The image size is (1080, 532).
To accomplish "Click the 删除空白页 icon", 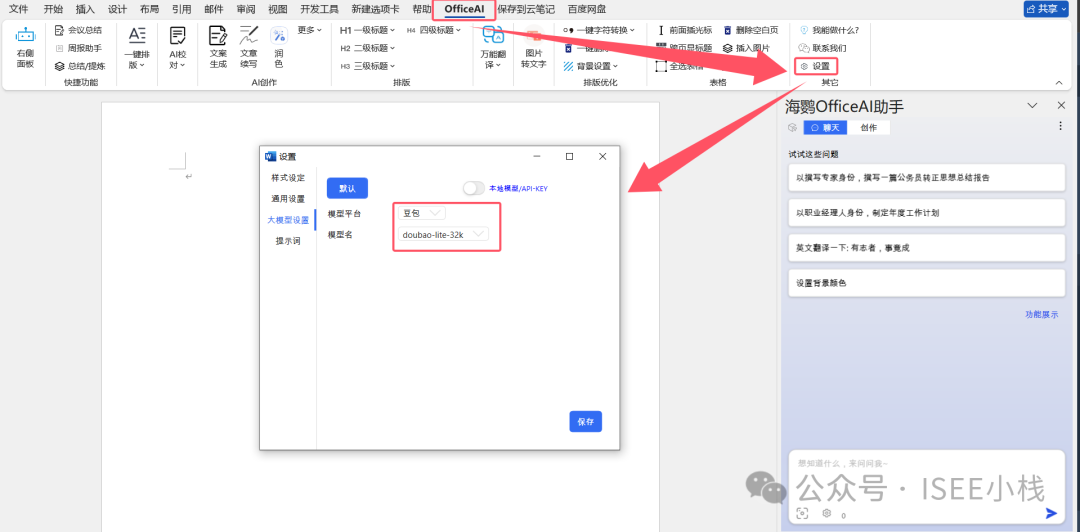I will tap(729, 30).
